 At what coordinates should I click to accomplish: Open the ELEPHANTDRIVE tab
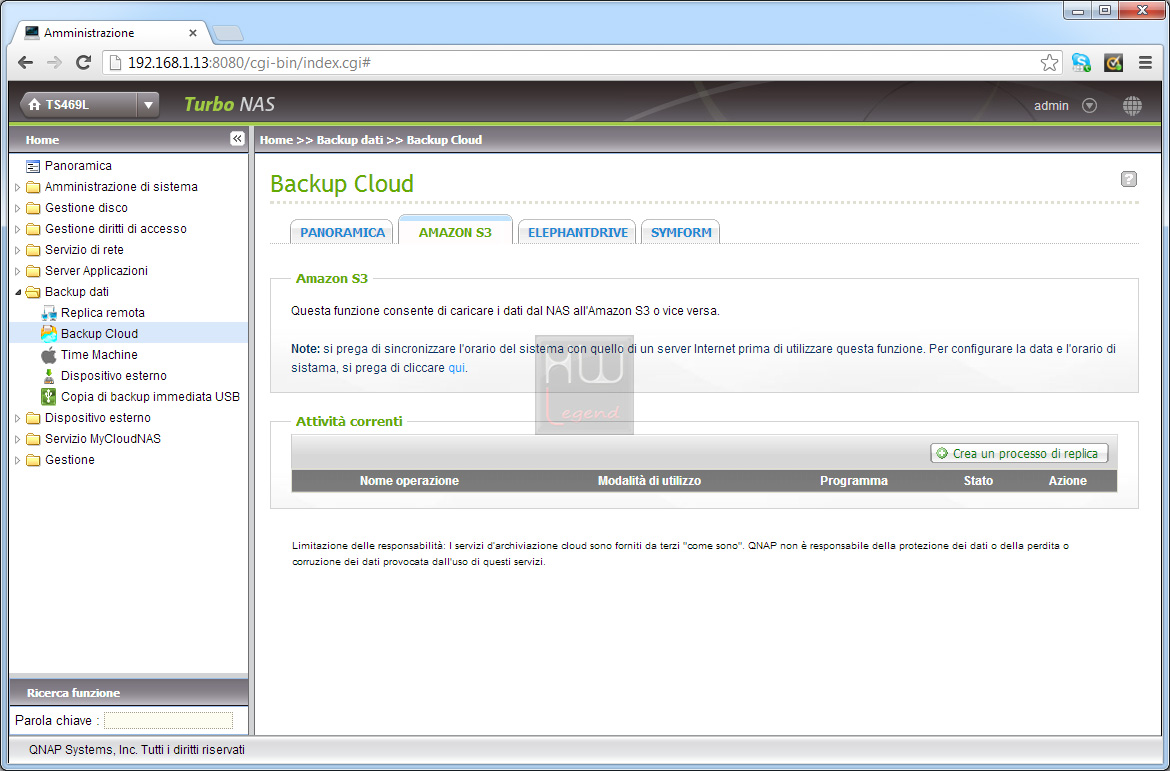click(x=577, y=232)
